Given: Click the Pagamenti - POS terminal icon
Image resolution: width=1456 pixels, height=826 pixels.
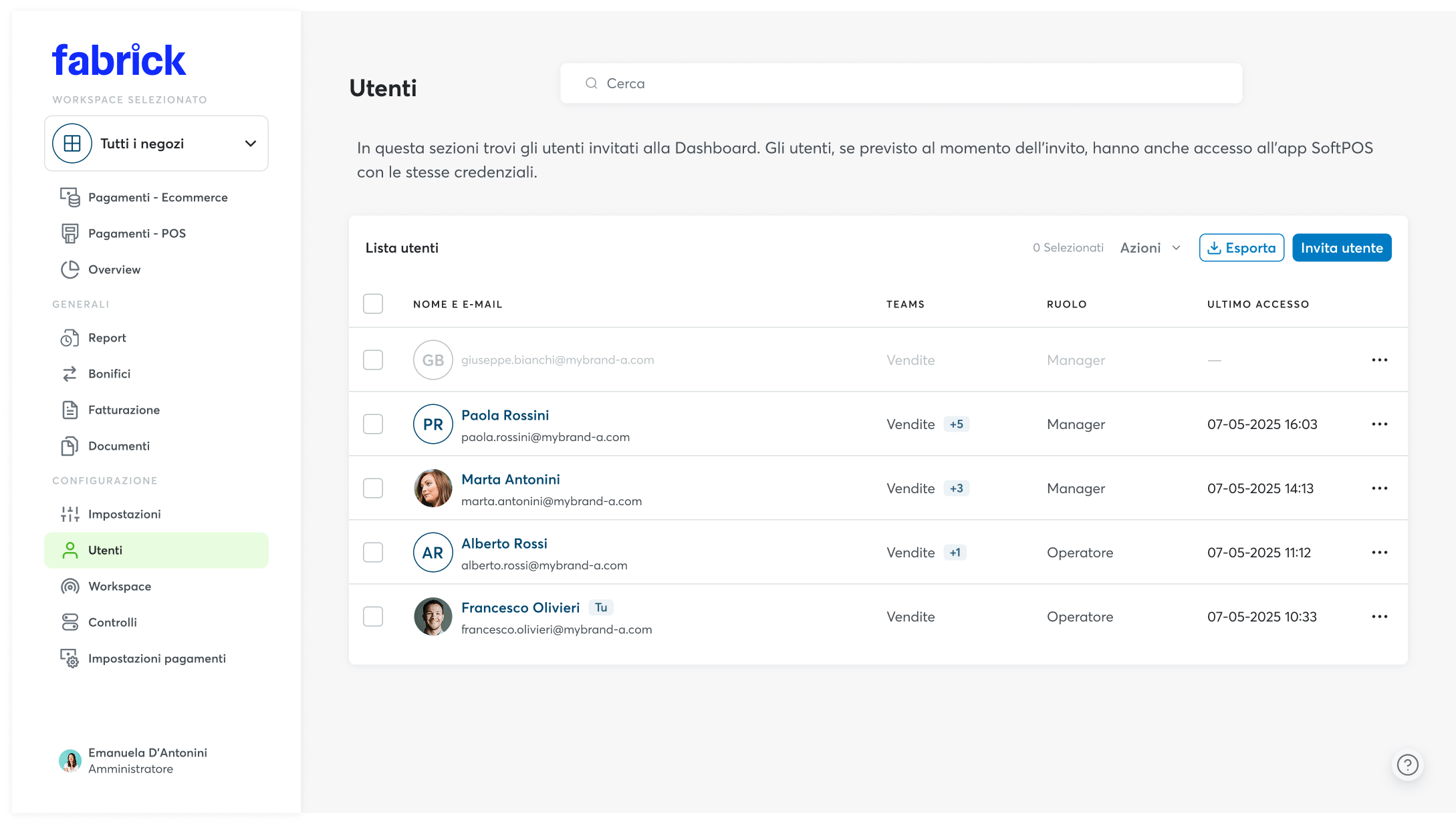Looking at the screenshot, I should click(x=70, y=233).
